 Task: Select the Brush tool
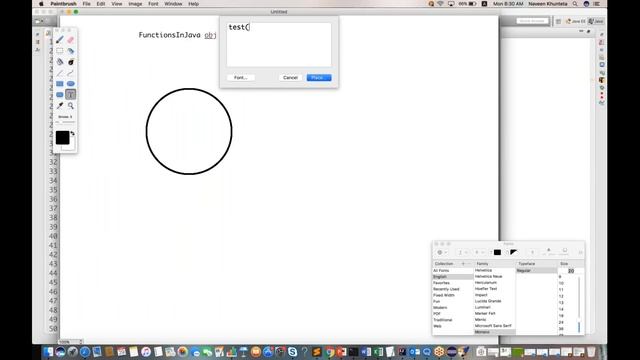point(60,40)
